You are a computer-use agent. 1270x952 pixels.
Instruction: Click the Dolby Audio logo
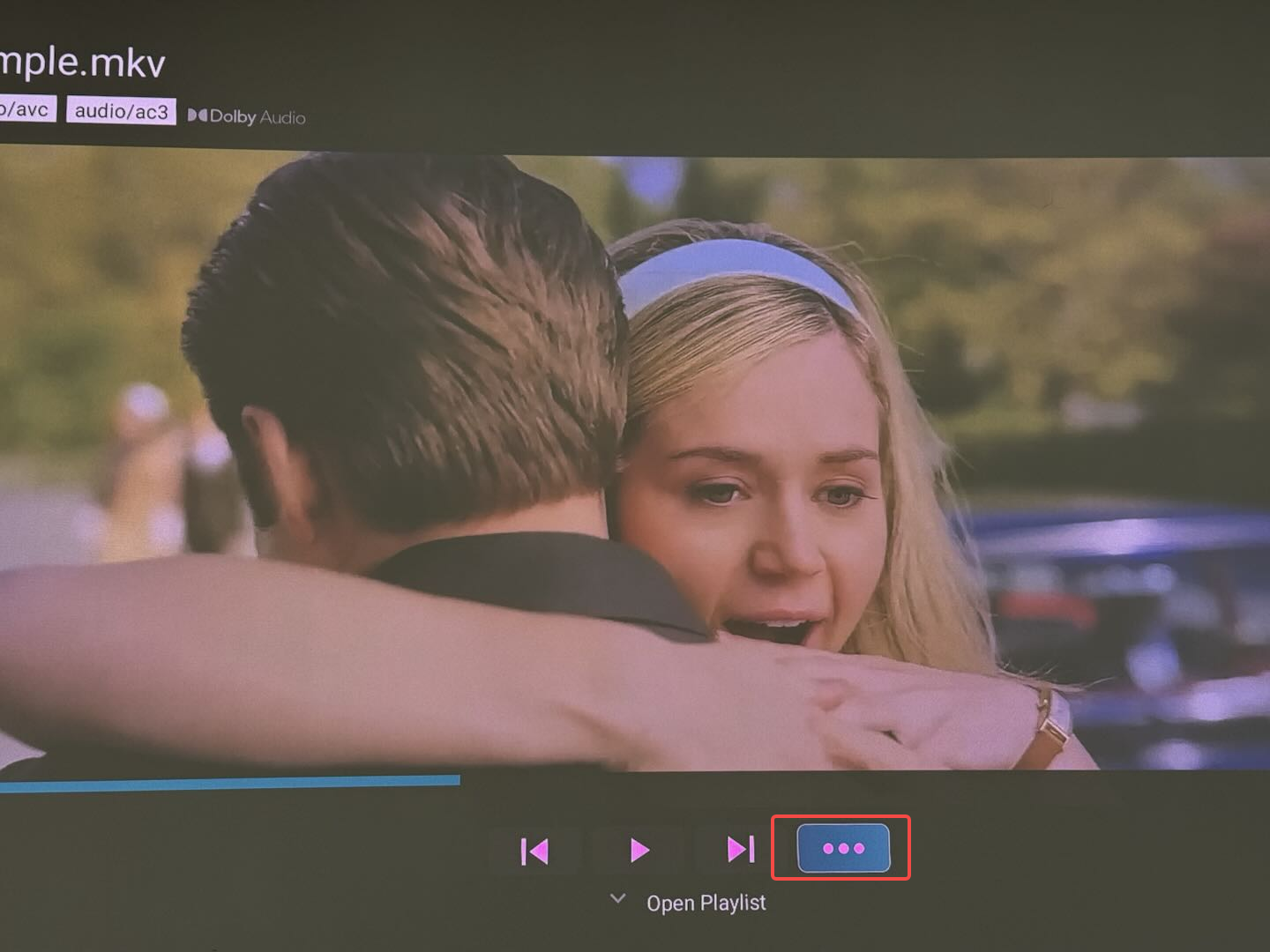tap(247, 116)
